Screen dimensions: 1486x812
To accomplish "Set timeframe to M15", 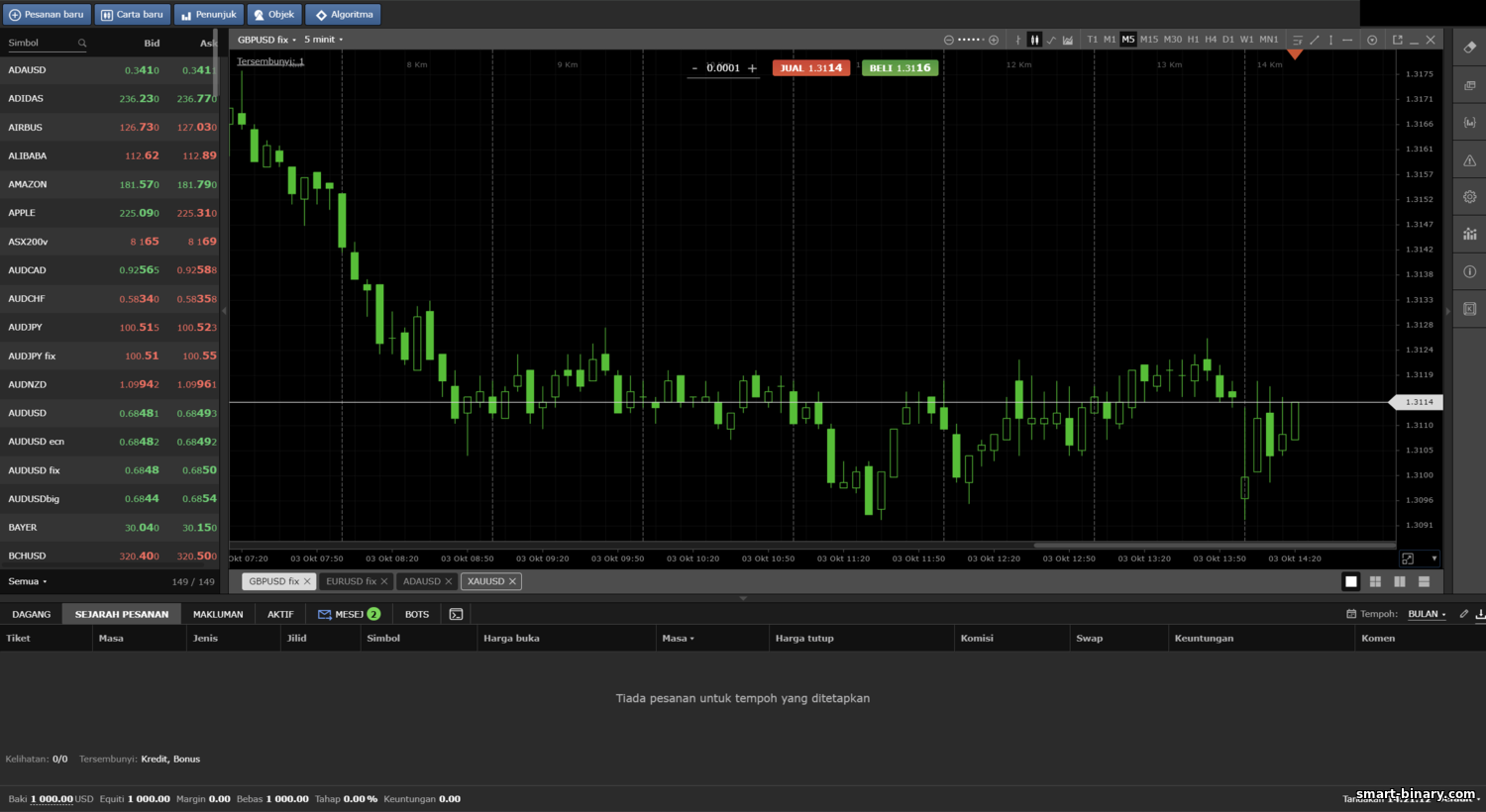I will (1149, 40).
